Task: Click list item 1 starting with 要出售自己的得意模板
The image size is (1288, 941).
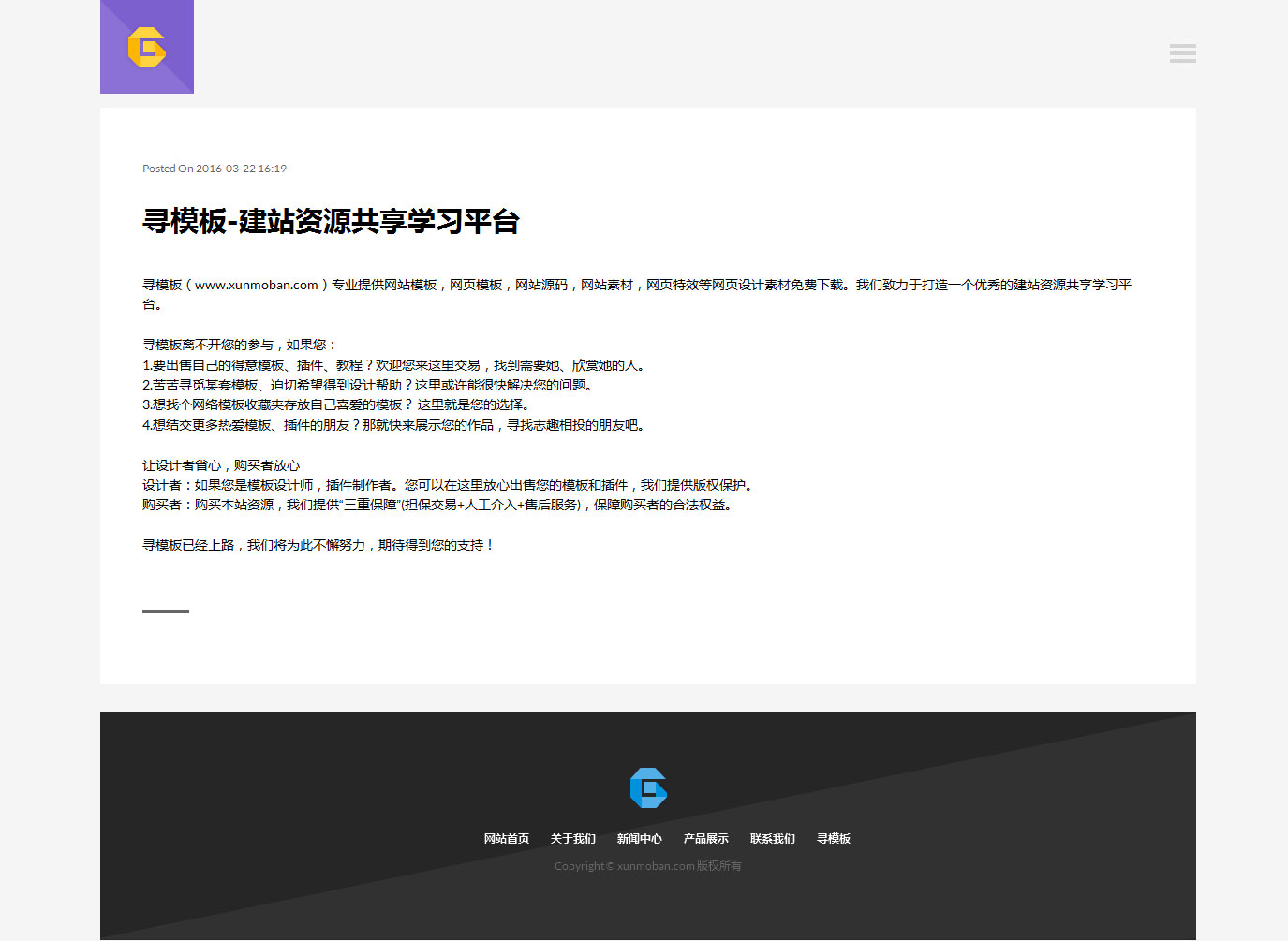Action: [393, 365]
